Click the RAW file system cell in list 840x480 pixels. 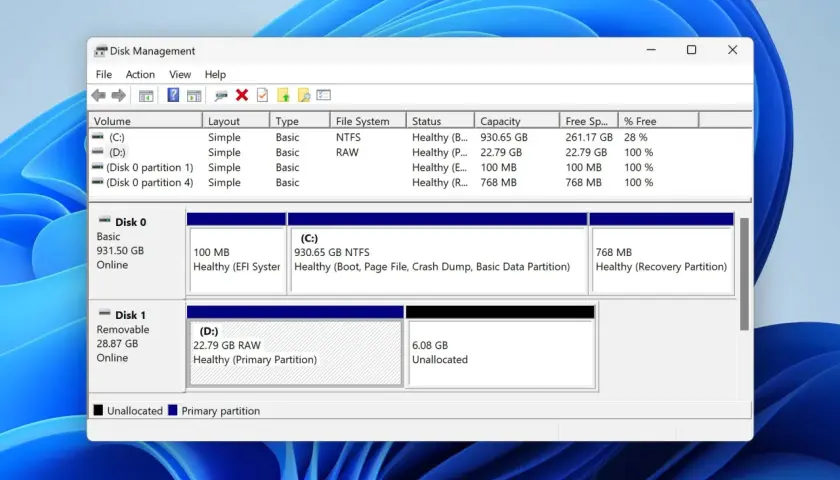click(x=347, y=152)
